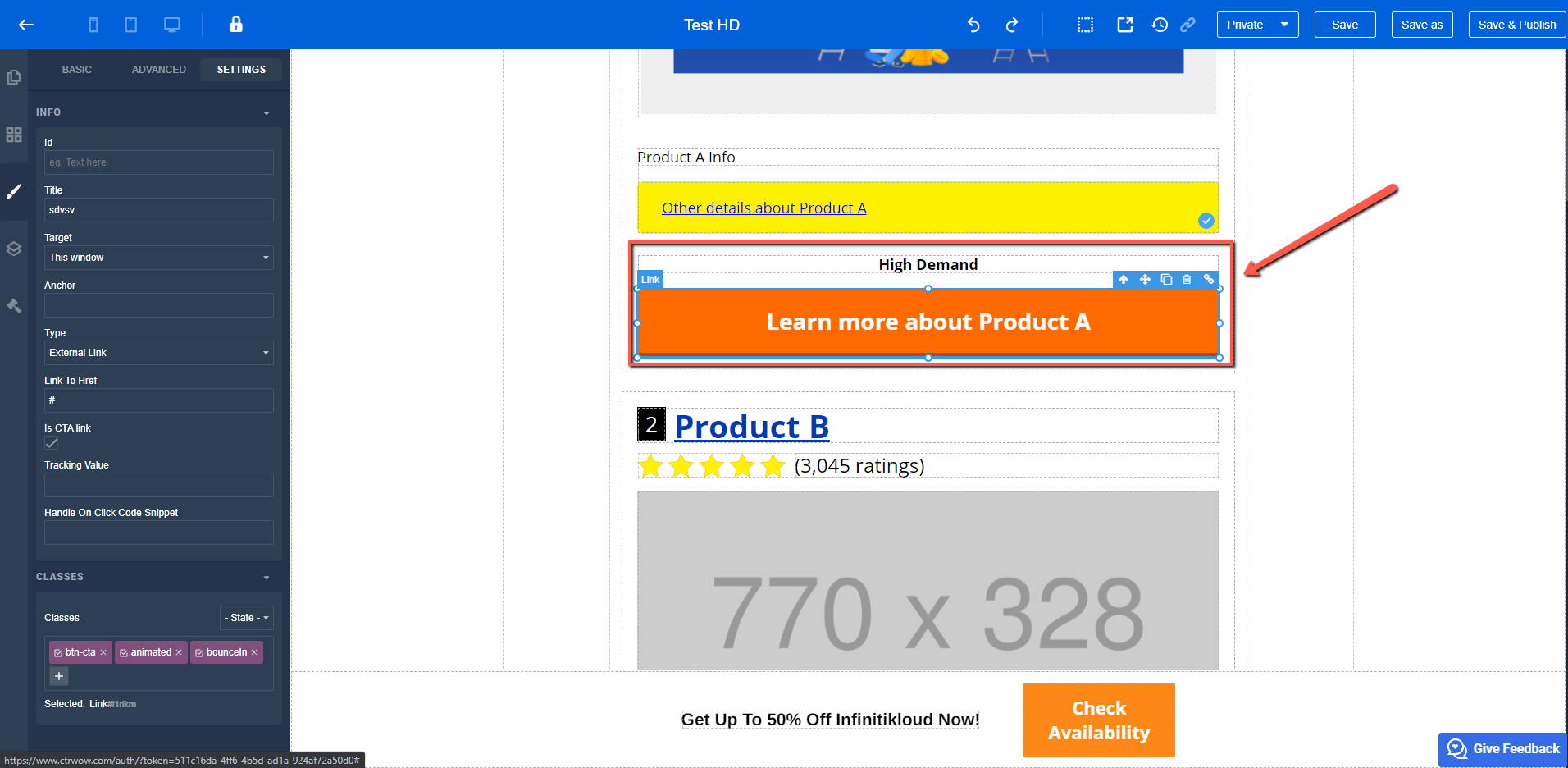Viewport: 1568px width, 768px height.
Task: Click link icon on element toolbar
Action: coord(1208,280)
